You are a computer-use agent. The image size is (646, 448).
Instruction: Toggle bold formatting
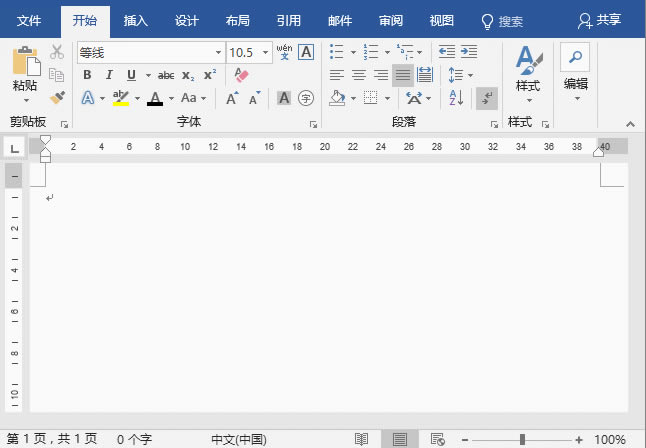(x=87, y=75)
